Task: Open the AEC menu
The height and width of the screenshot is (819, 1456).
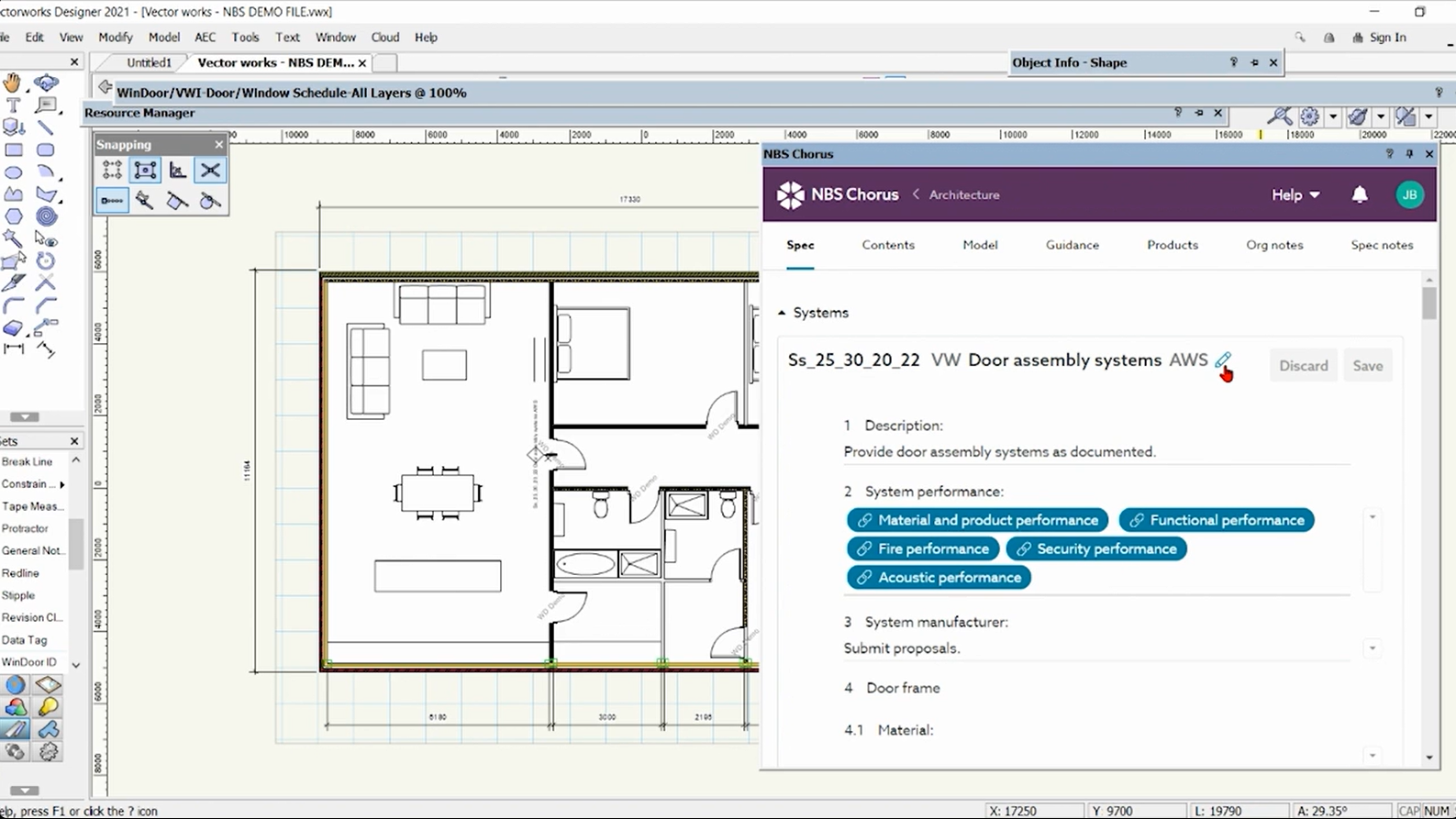Action: coord(205,38)
